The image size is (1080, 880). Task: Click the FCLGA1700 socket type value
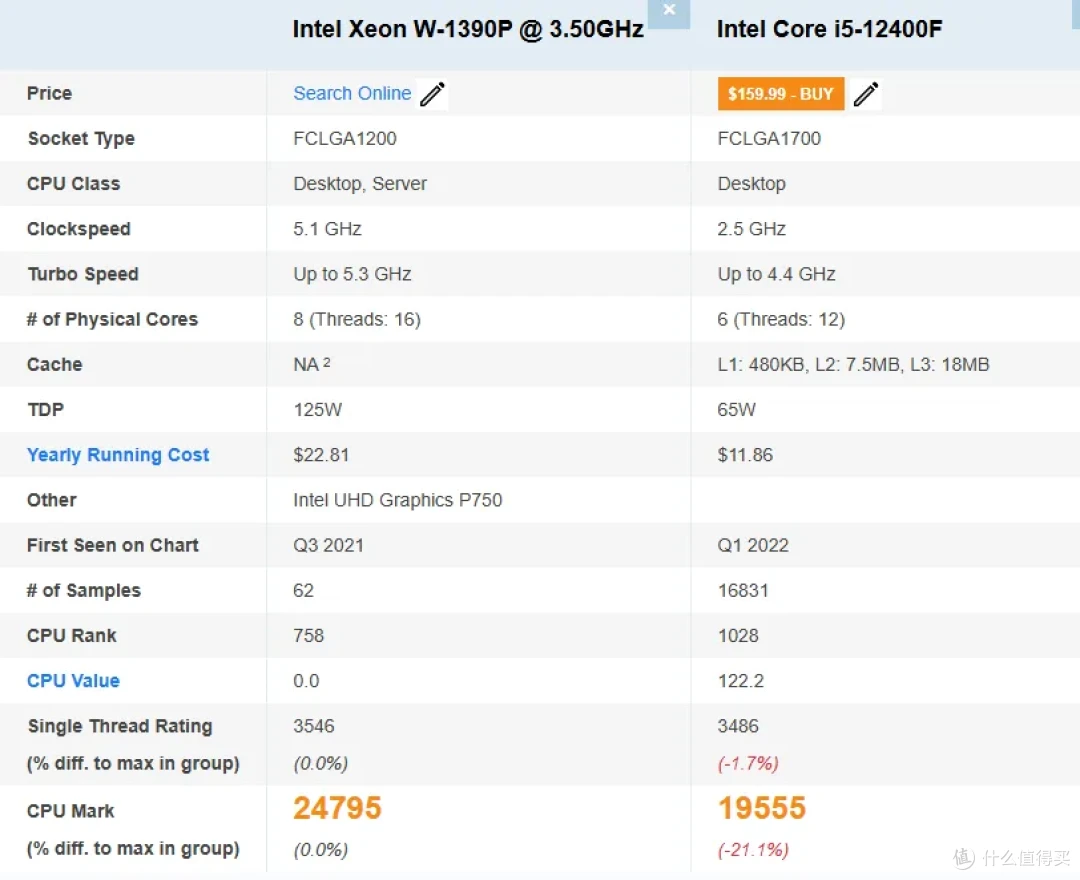(x=769, y=138)
